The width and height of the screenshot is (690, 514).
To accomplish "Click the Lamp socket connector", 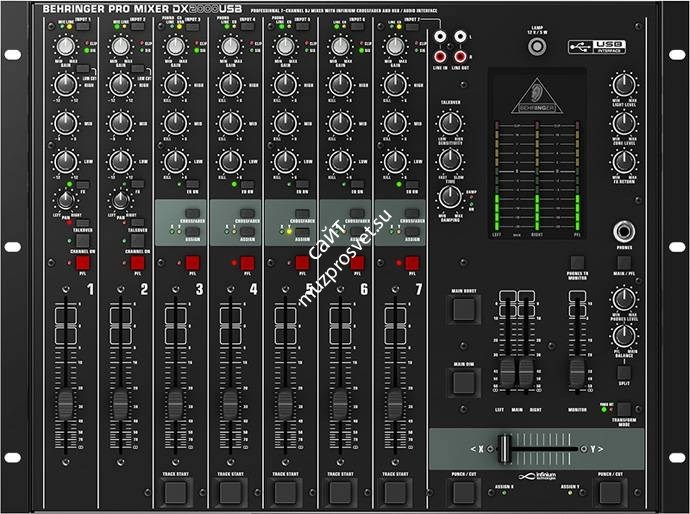I will coord(537,46).
